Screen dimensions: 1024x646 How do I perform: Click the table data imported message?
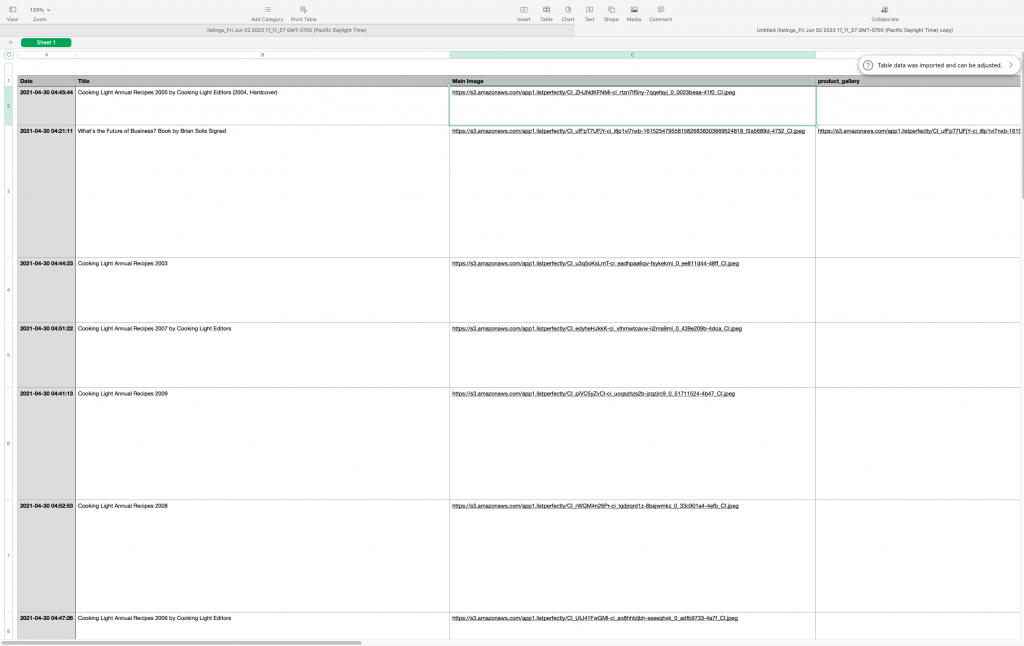click(x=939, y=65)
